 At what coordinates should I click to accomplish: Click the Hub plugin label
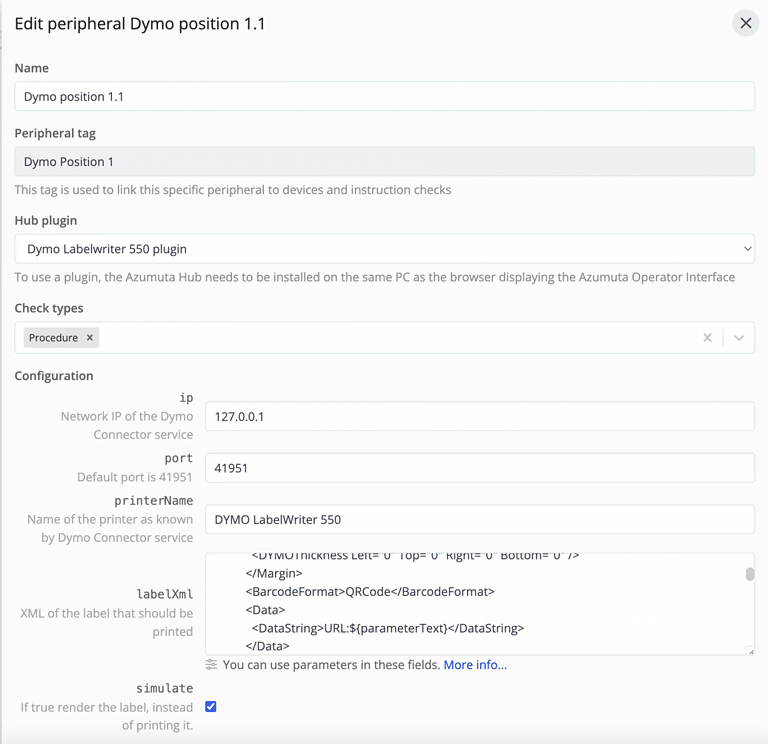pos(46,220)
